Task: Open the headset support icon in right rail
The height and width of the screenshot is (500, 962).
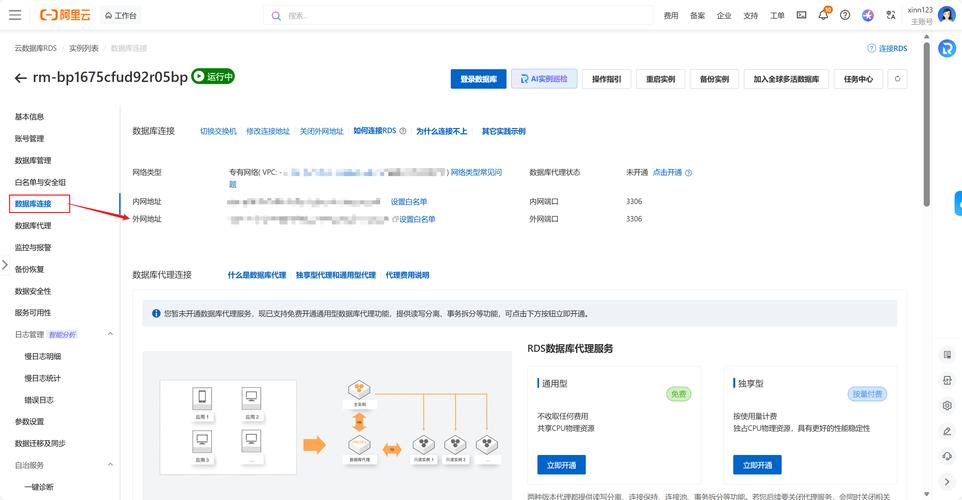Action: pos(947,456)
